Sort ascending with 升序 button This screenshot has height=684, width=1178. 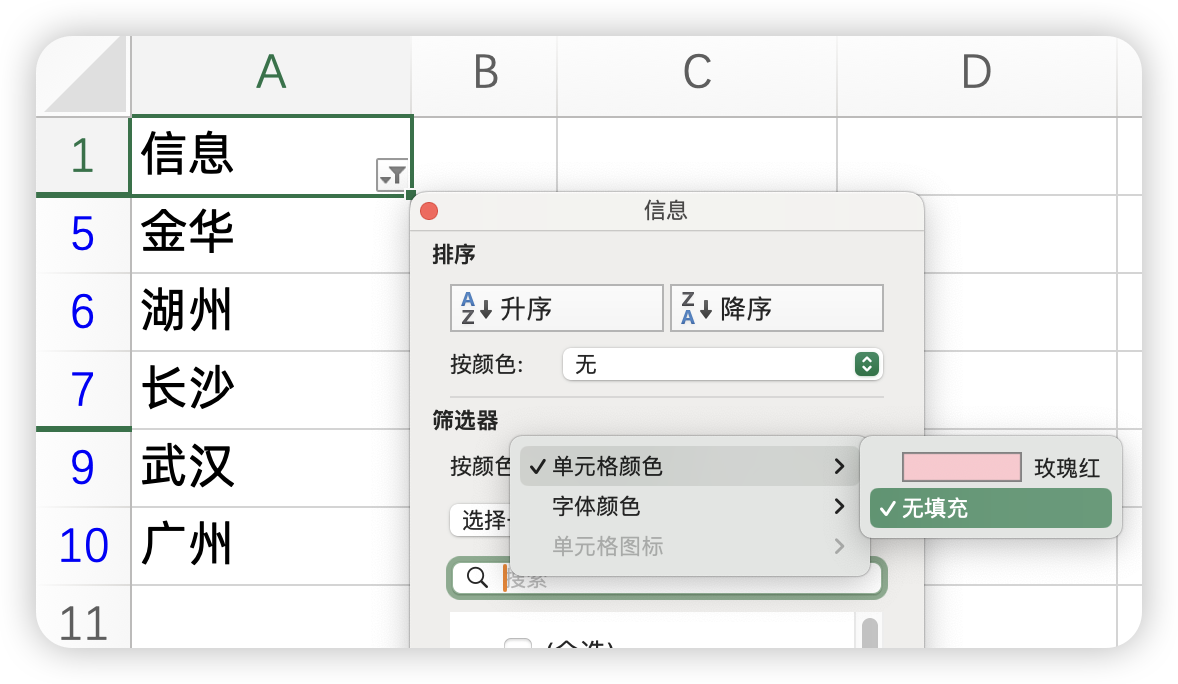(x=557, y=308)
